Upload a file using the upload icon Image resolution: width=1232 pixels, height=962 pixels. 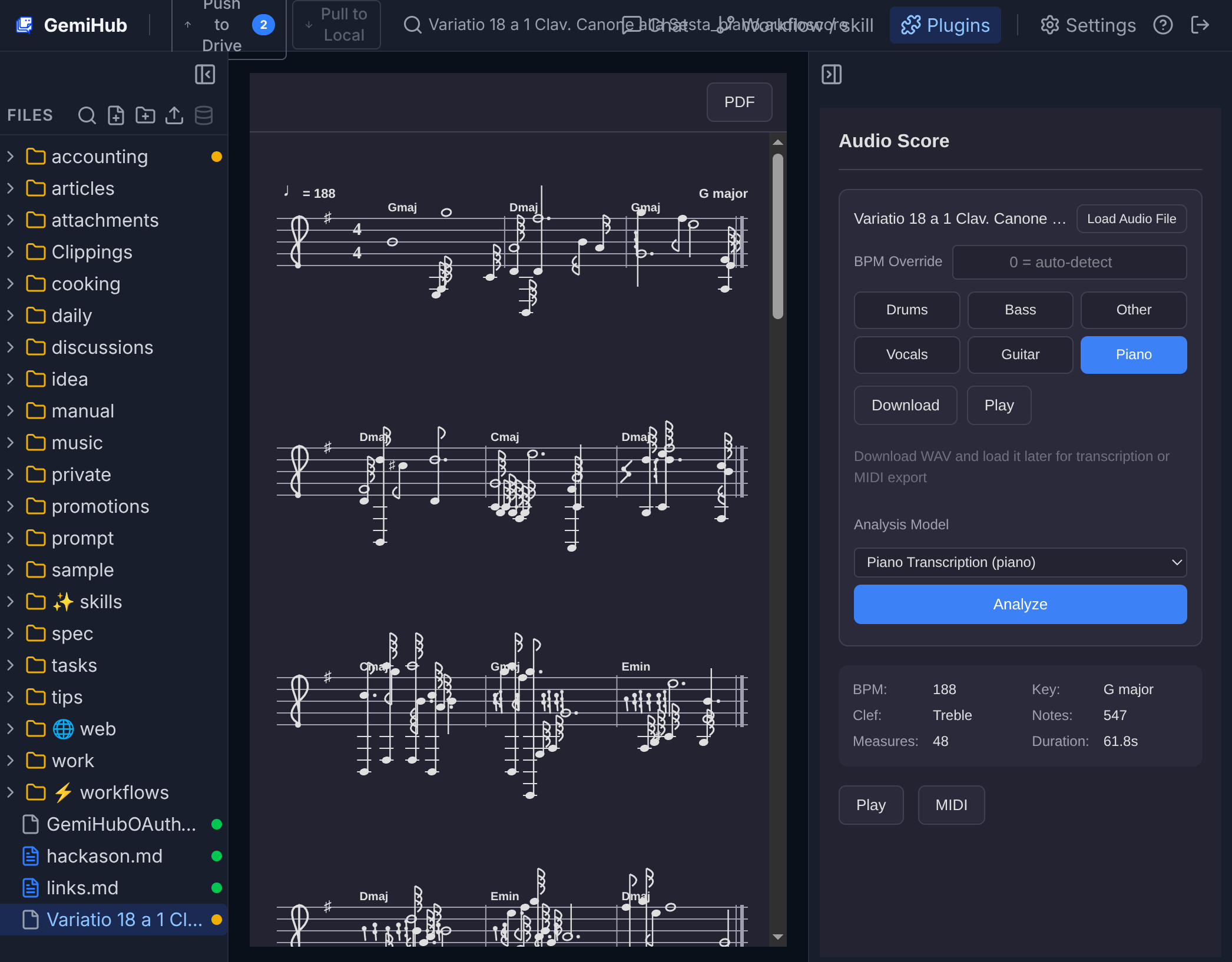pyautogui.click(x=174, y=115)
